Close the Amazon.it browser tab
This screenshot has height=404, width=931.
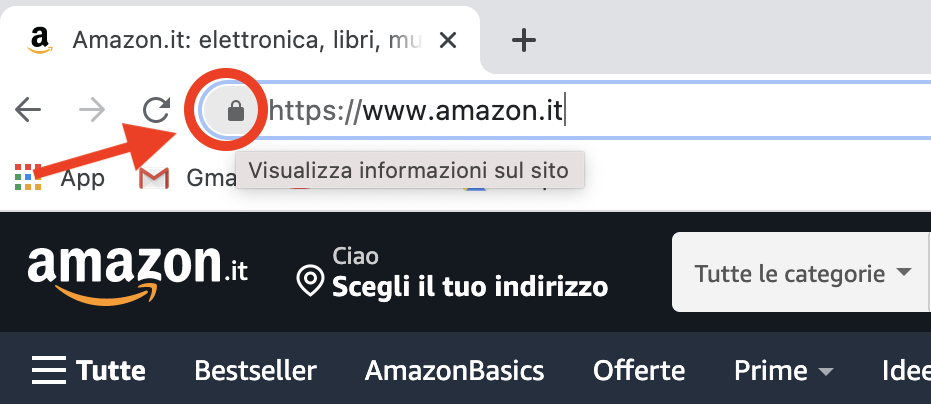click(x=449, y=40)
